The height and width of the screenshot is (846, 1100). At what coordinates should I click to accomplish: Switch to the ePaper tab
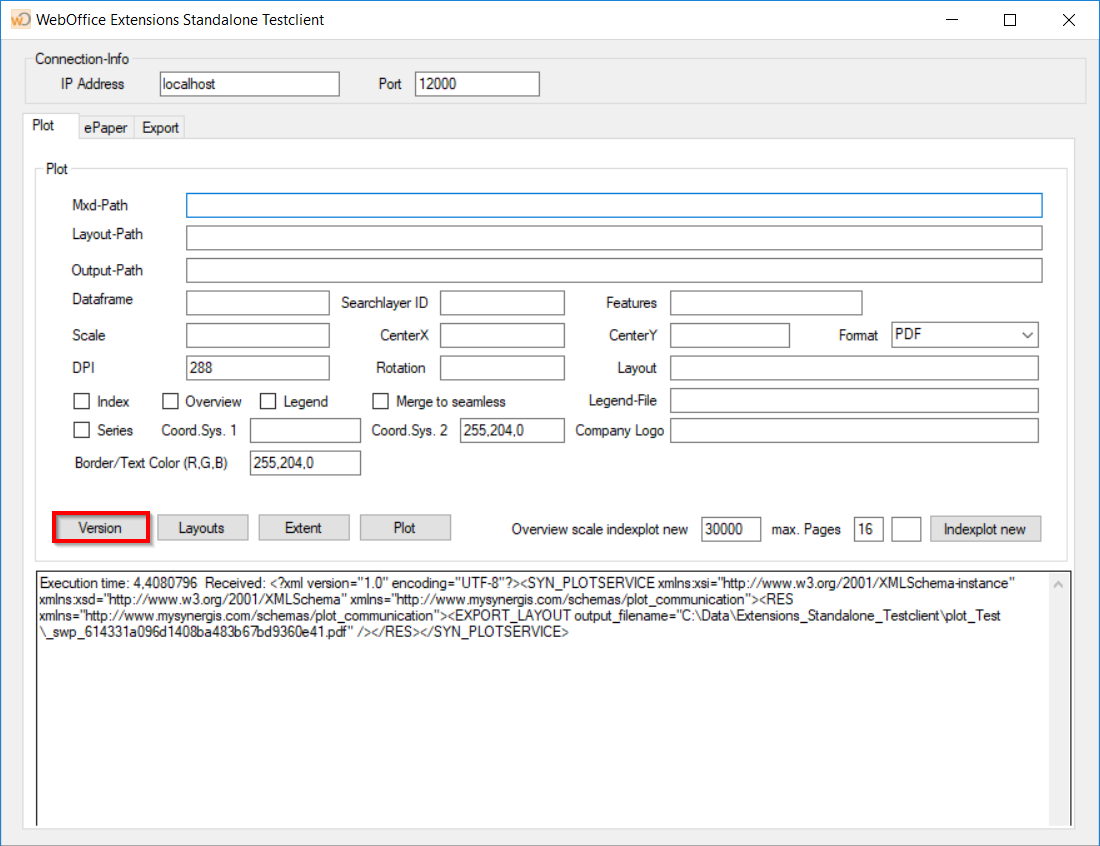click(x=105, y=127)
